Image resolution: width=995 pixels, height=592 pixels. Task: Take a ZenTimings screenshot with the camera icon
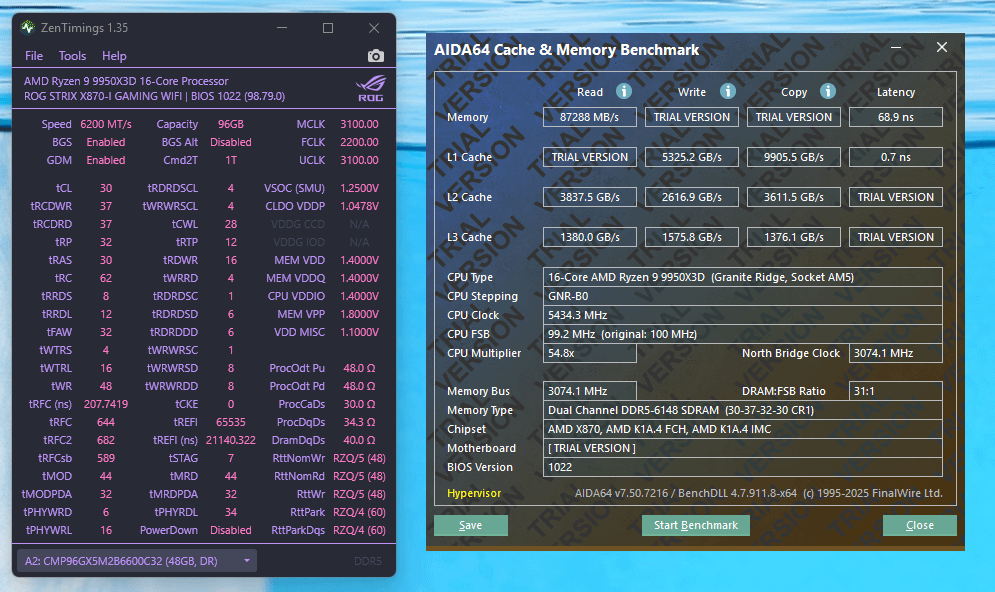[x=376, y=56]
